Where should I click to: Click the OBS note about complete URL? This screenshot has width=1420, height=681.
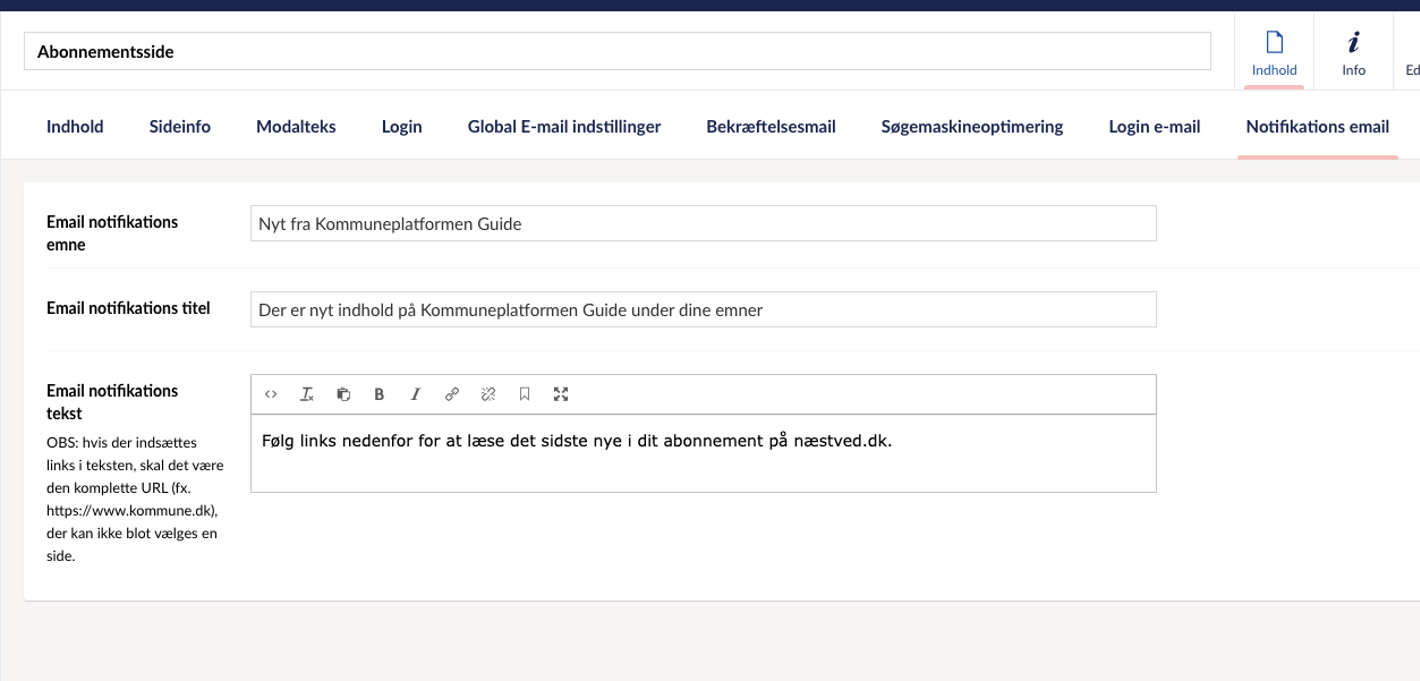(135, 498)
